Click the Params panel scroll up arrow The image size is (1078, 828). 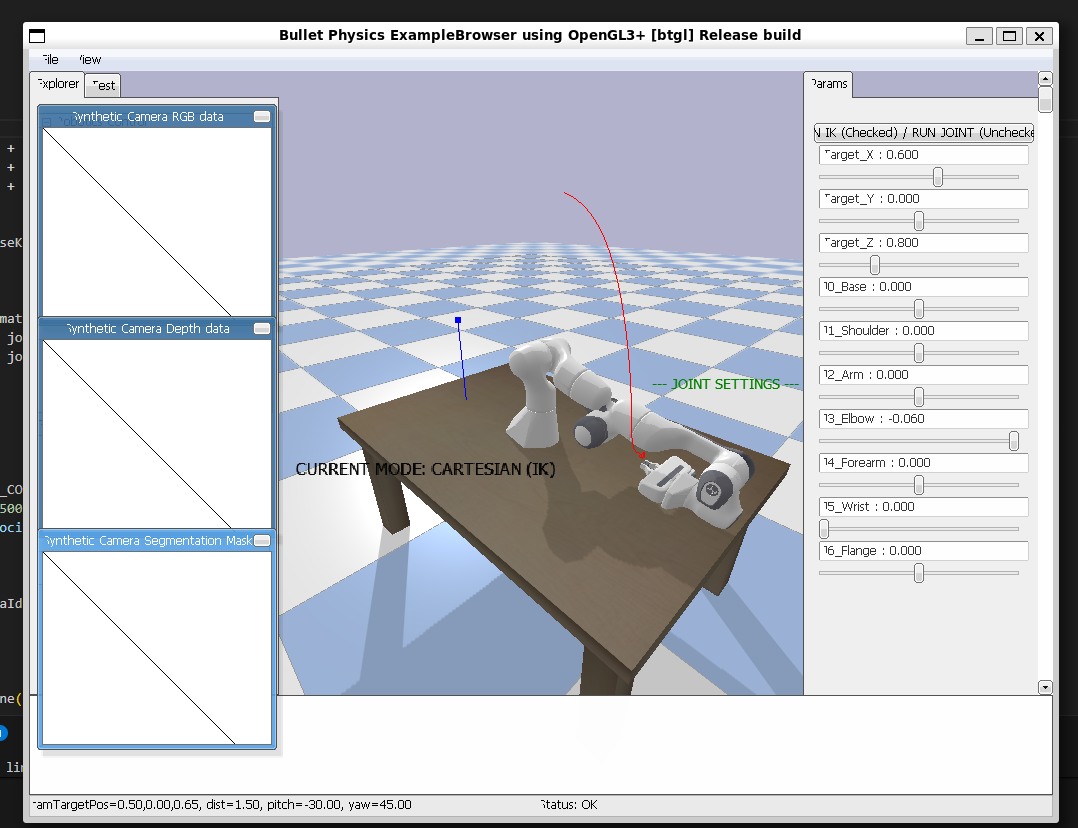click(x=1045, y=78)
